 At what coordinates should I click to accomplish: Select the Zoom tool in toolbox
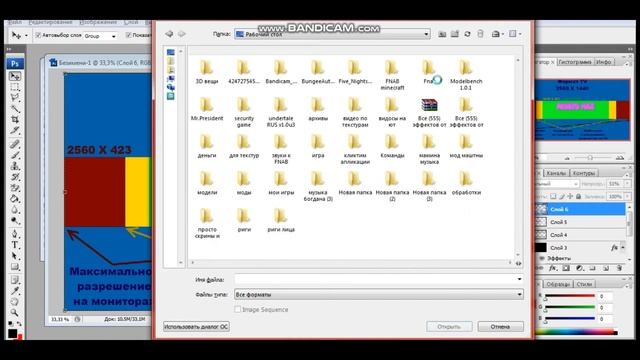[15, 313]
